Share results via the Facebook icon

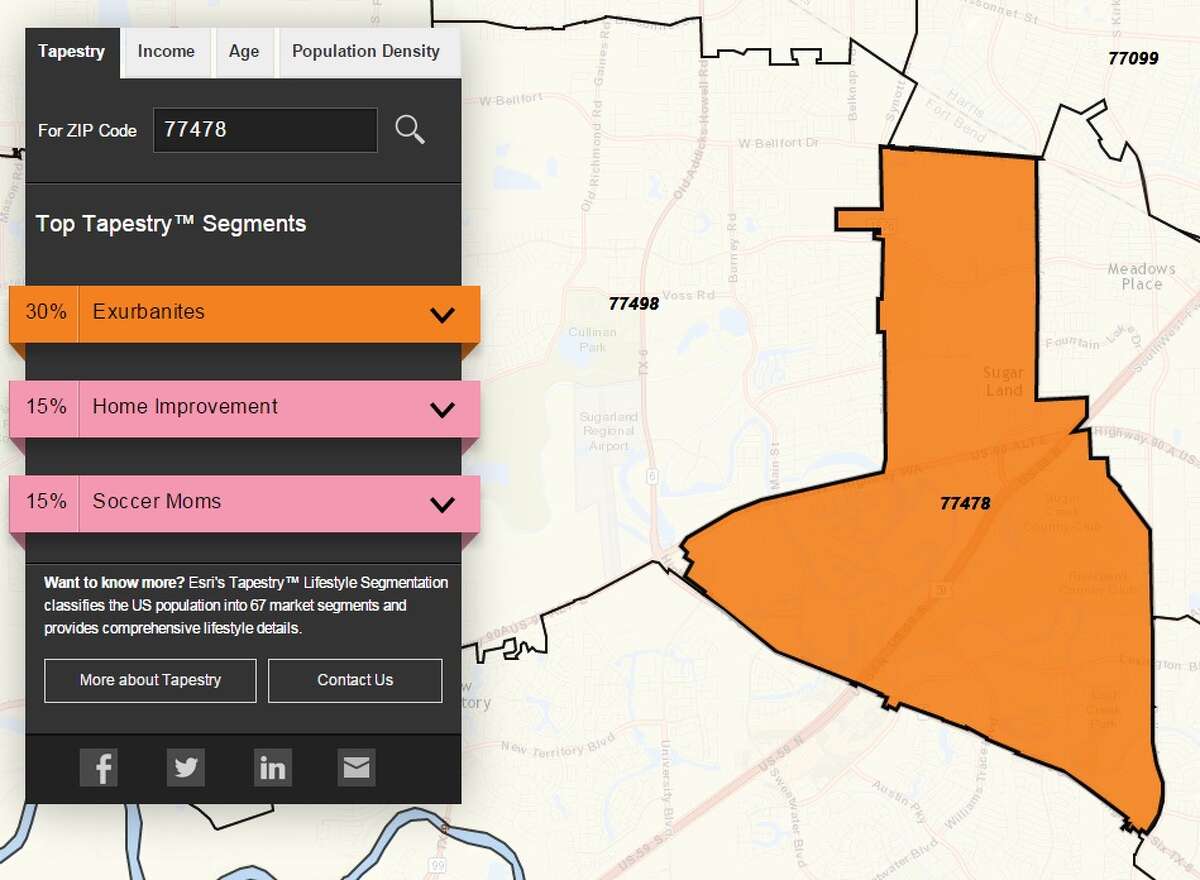99,767
